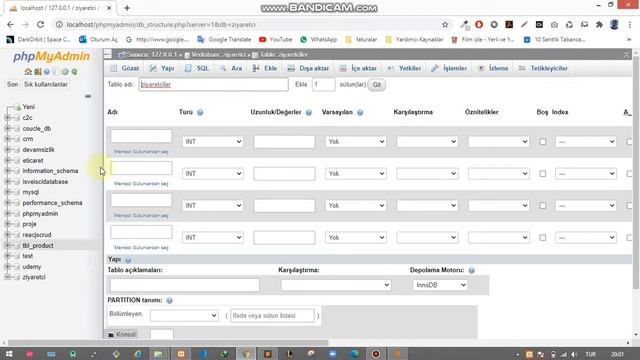Bookmark this page with the star icon
This screenshot has width=640, height=360.
pyautogui.click(x=445, y=24)
